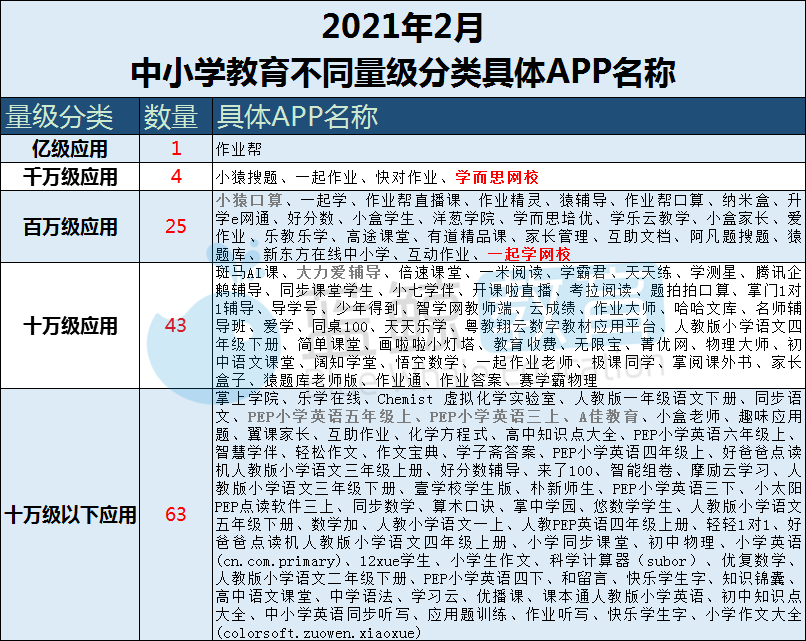Select the count "4" for 千万级应用
806x641 pixels.
click(x=176, y=176)
